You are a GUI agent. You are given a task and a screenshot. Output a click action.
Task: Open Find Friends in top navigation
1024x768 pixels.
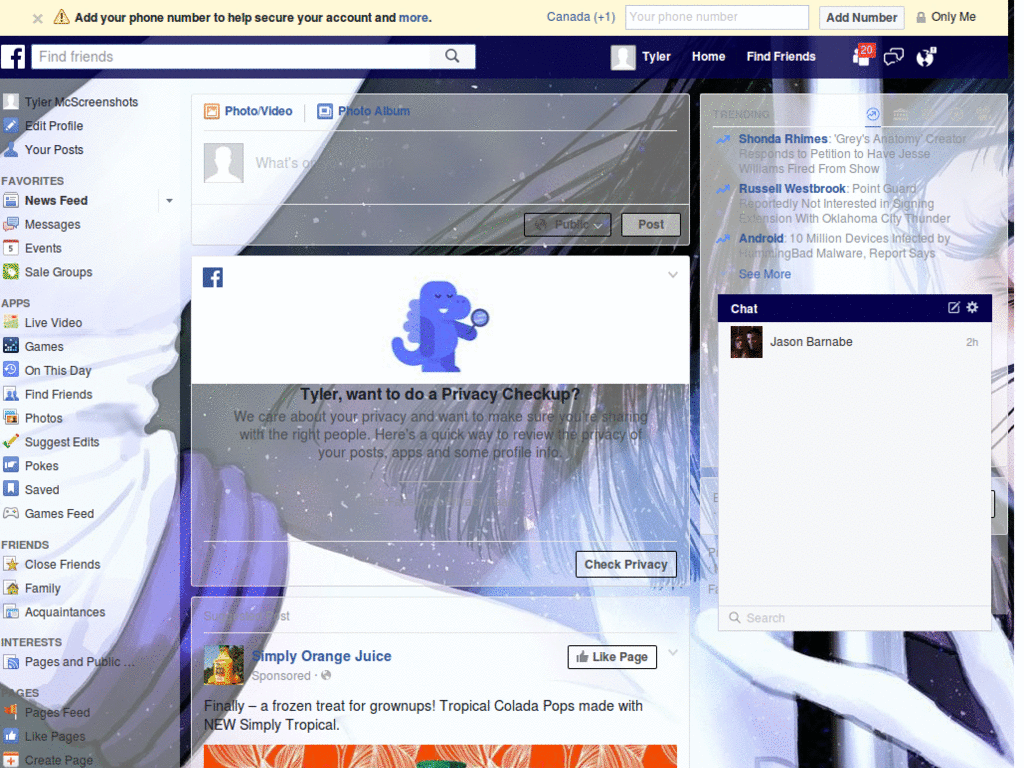click(x=781, y=57)
